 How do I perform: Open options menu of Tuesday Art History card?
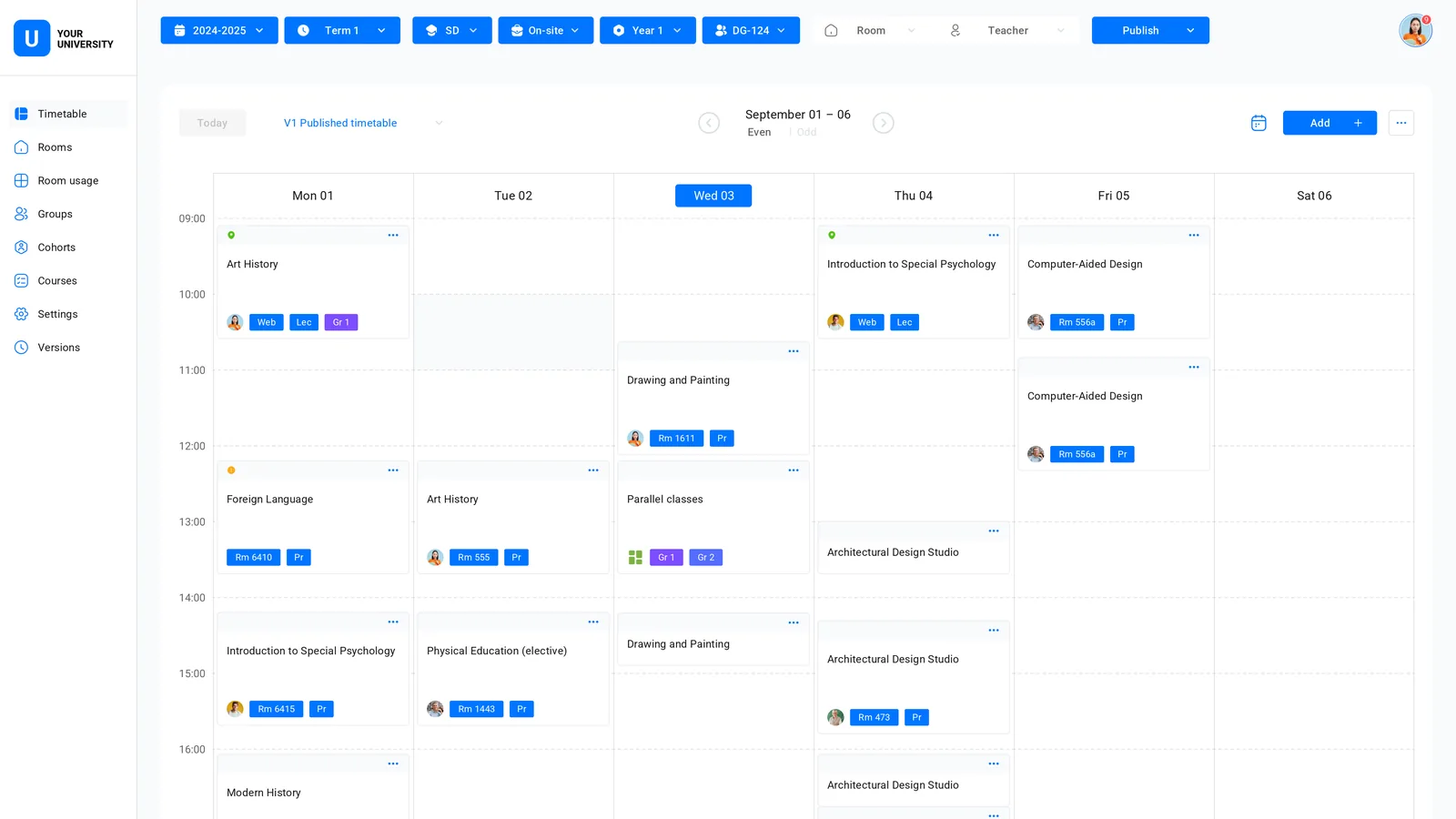point(593,470)
